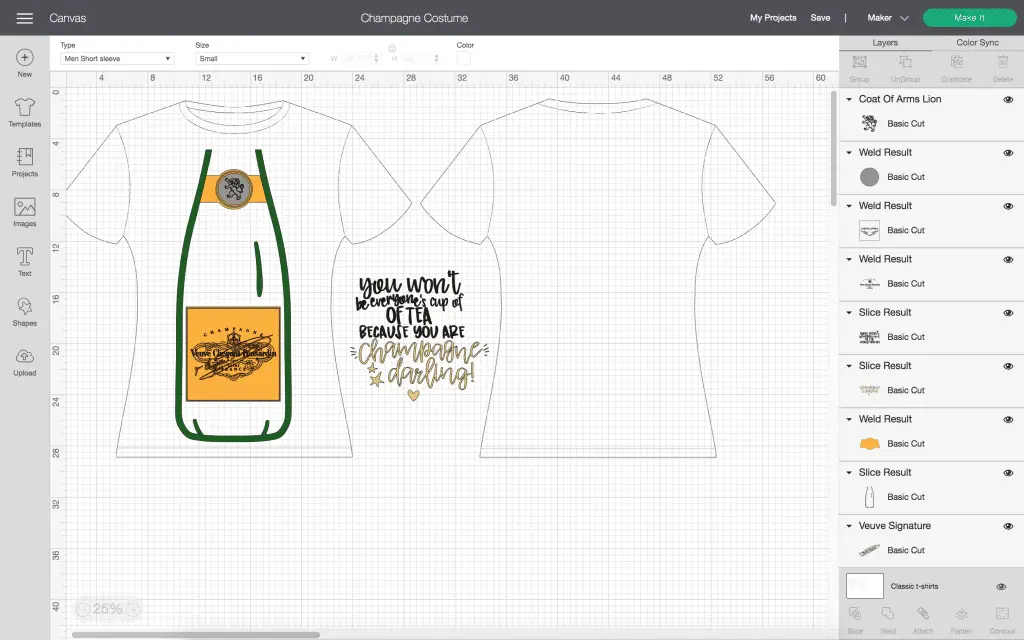Image resolution: width=1024 pixels, height=640 pixels.
Task: Add Text to the canvas
Action: (x=25, y=262)
